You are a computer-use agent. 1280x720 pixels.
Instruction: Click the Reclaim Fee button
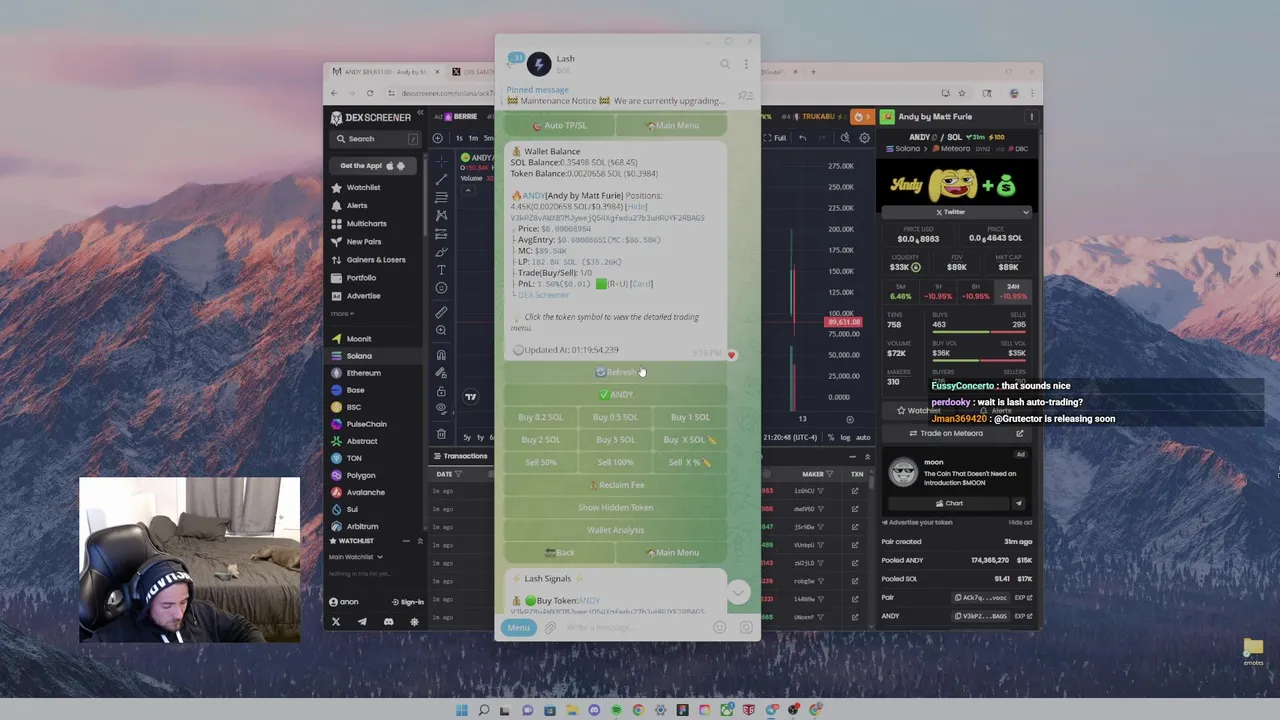[x=616, y=485]
